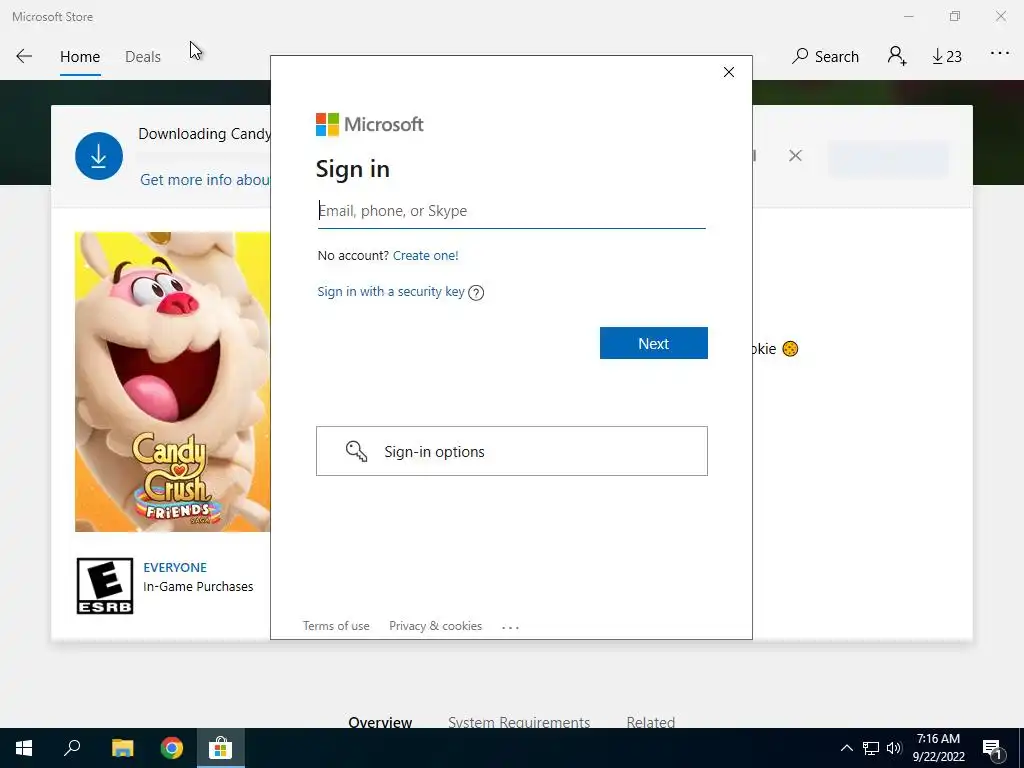1024x768 pixels.
Task: Click the cookie emoji in the description
Action: [790, 349]
